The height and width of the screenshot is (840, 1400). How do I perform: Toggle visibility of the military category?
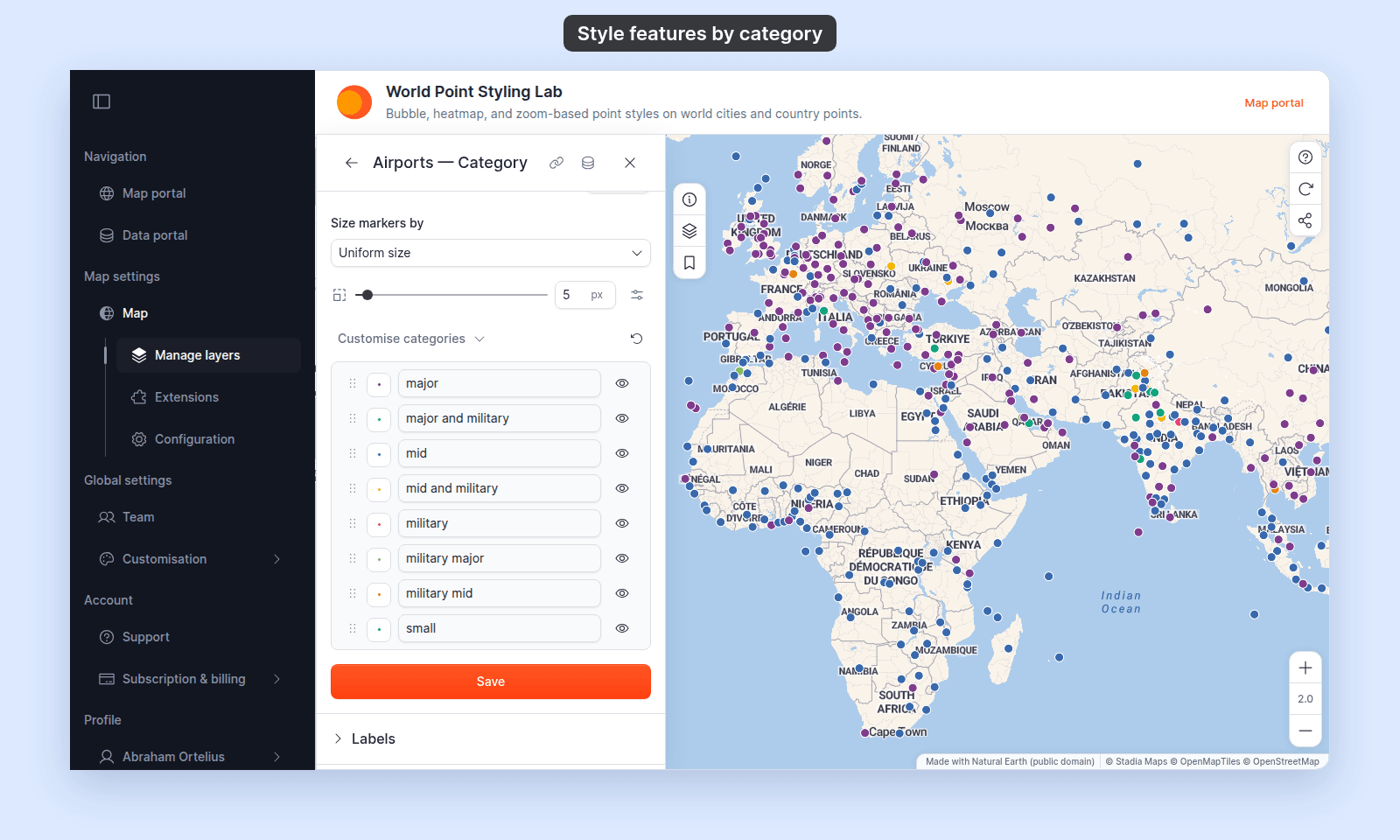coord(622,523)
